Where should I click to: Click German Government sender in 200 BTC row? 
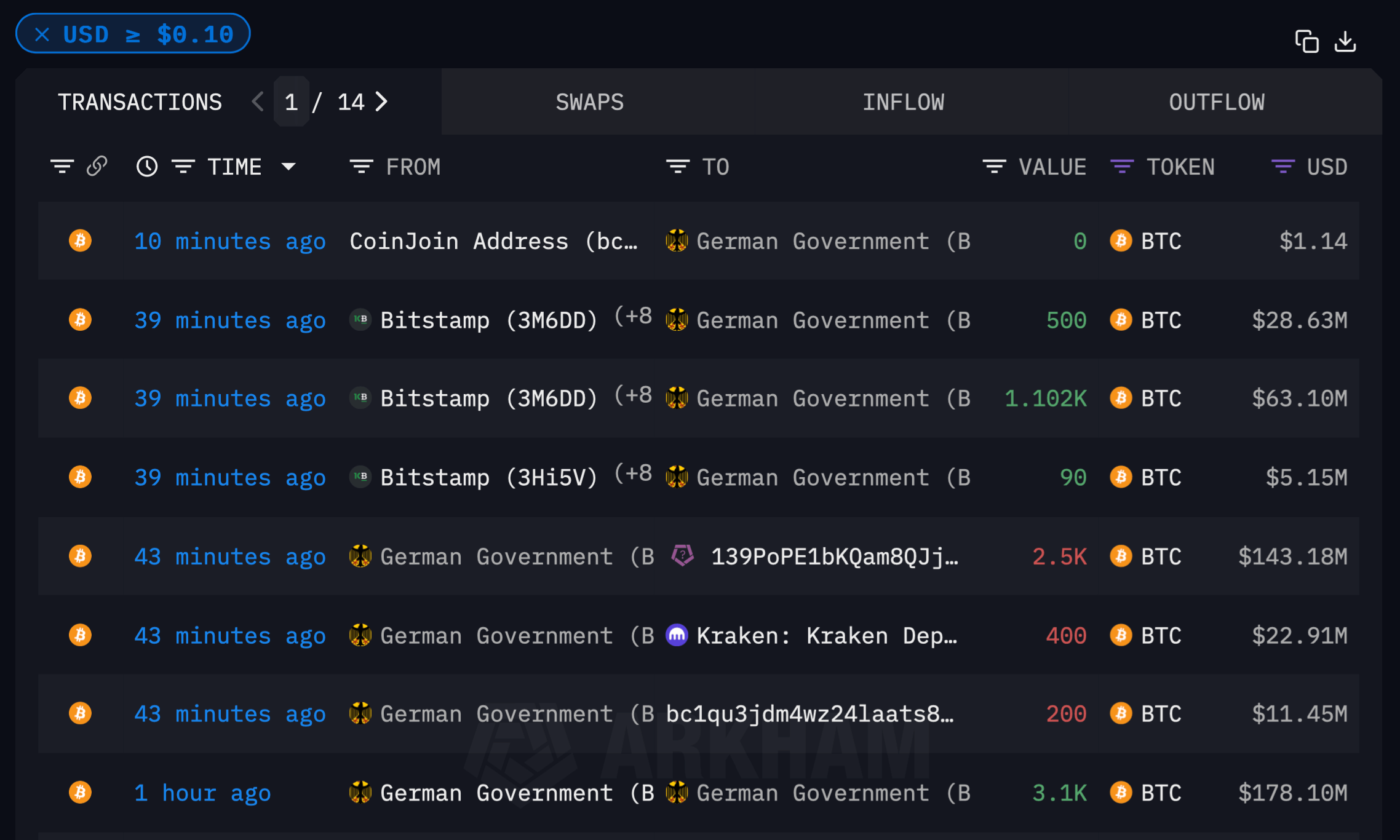(x=517, y=714)
